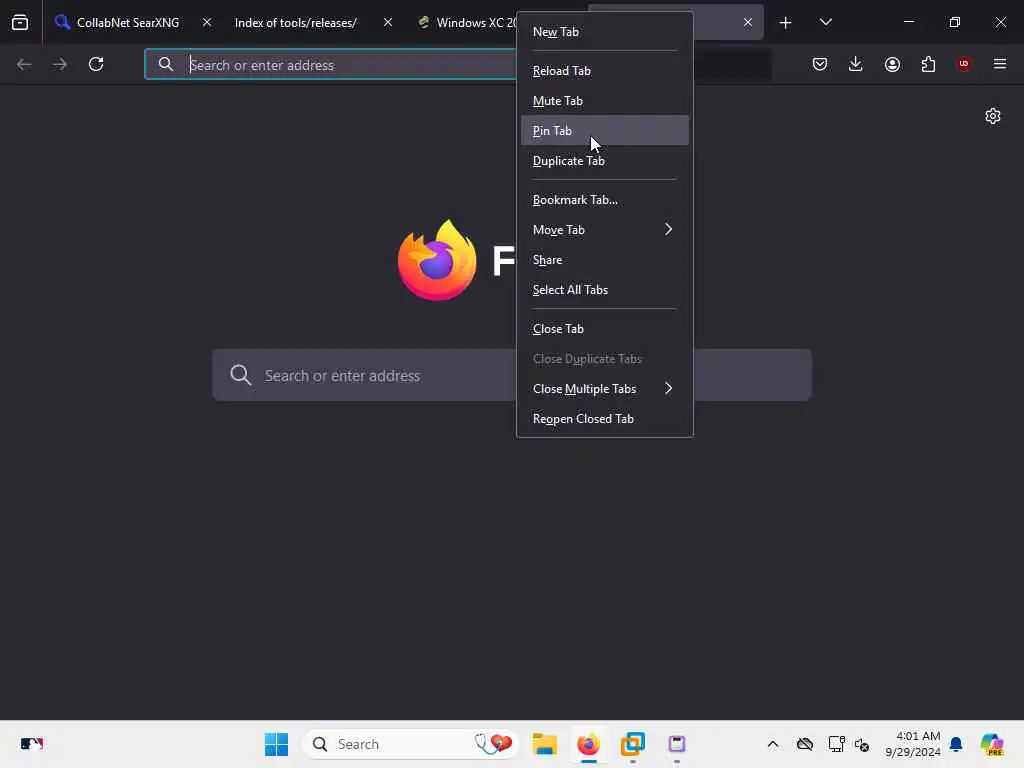Go forward with the forward arrow
Image resolution: width=1024 pixels, height=768 pixels.
[60, 64]
